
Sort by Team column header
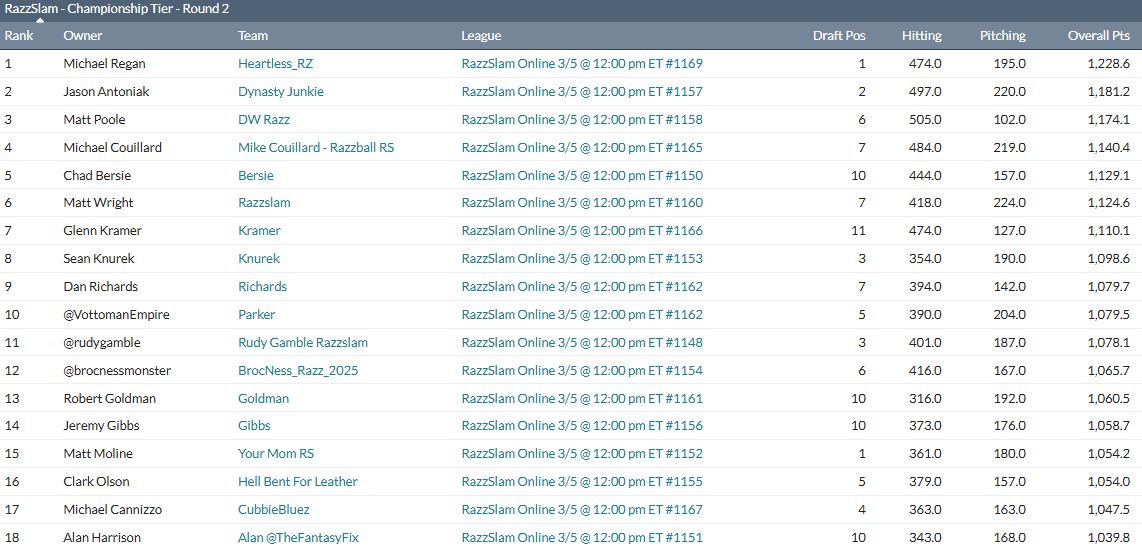tap(253, 35)
